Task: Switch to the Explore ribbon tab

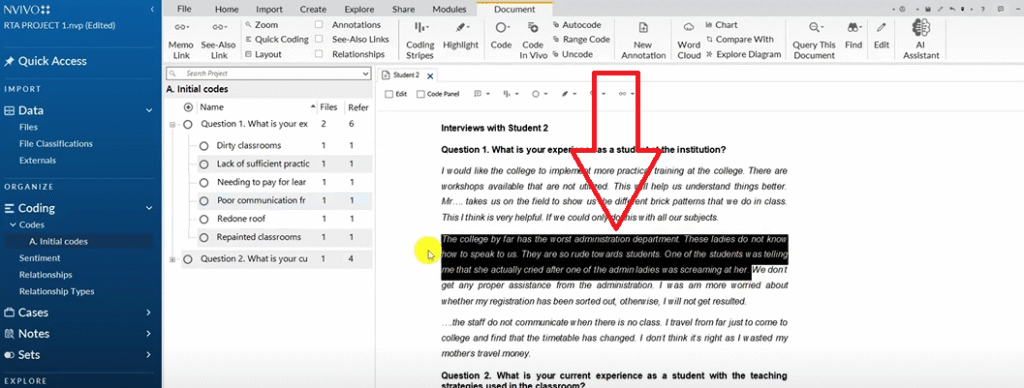Action: [359, 9]
